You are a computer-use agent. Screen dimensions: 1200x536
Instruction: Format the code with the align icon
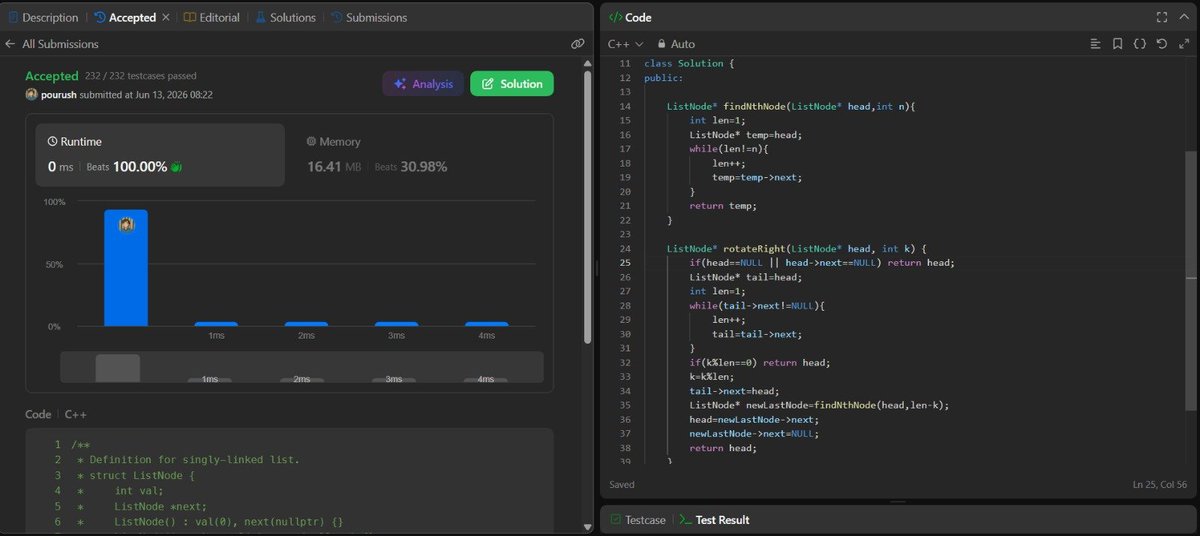[1095, 44]
